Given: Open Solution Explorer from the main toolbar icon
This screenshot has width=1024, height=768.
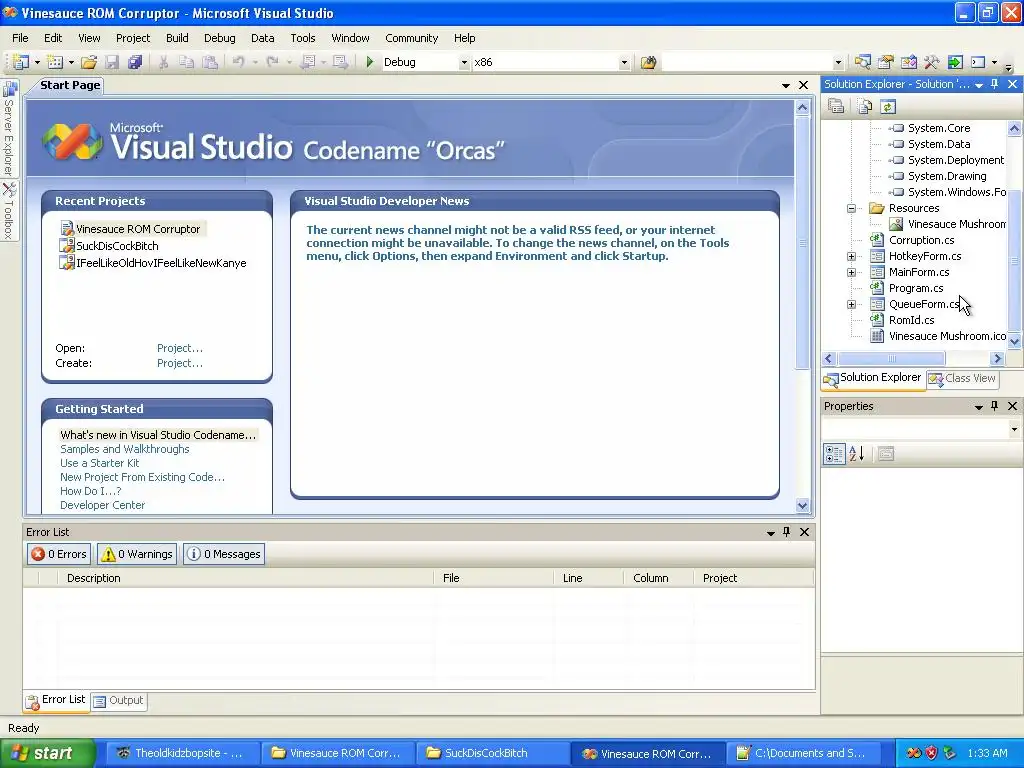Looking at the screenshot, I should (863, 62).
